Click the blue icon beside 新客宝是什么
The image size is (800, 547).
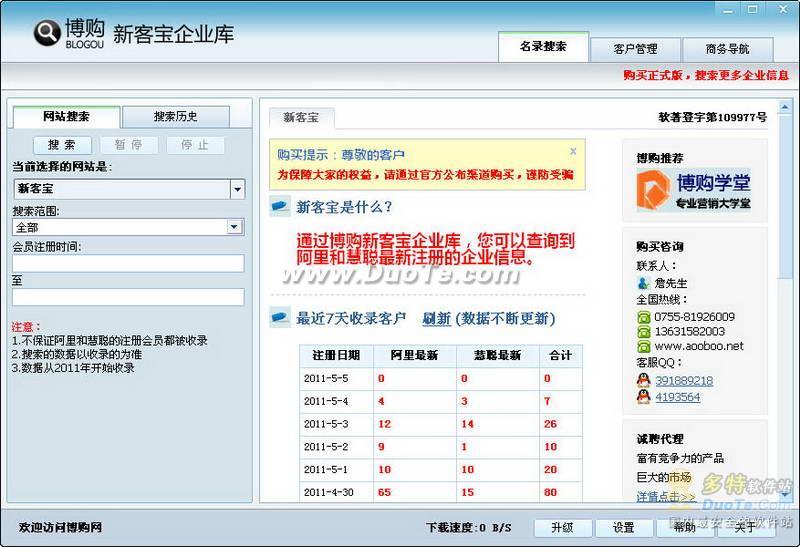(280, 207)
